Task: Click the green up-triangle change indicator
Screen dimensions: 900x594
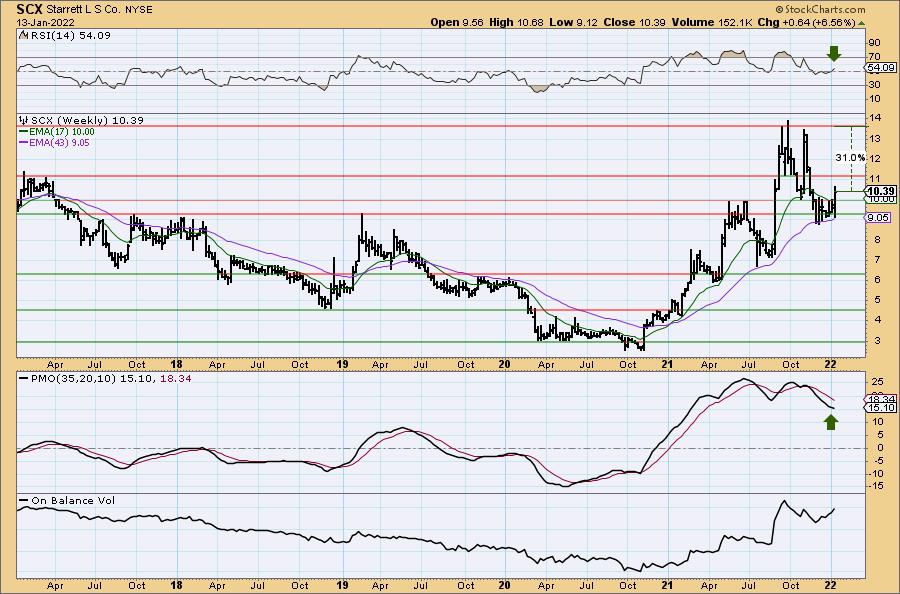Action: [861, 23]
